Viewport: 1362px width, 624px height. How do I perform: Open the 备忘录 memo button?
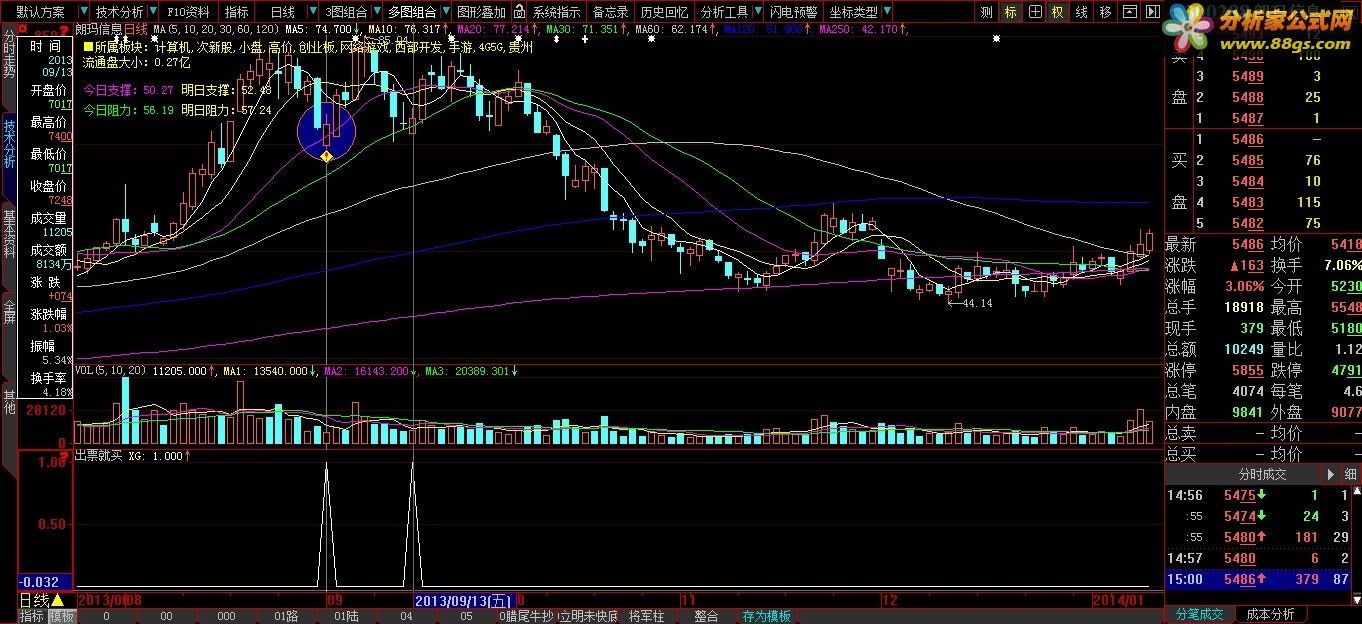[x=611, y=12]
